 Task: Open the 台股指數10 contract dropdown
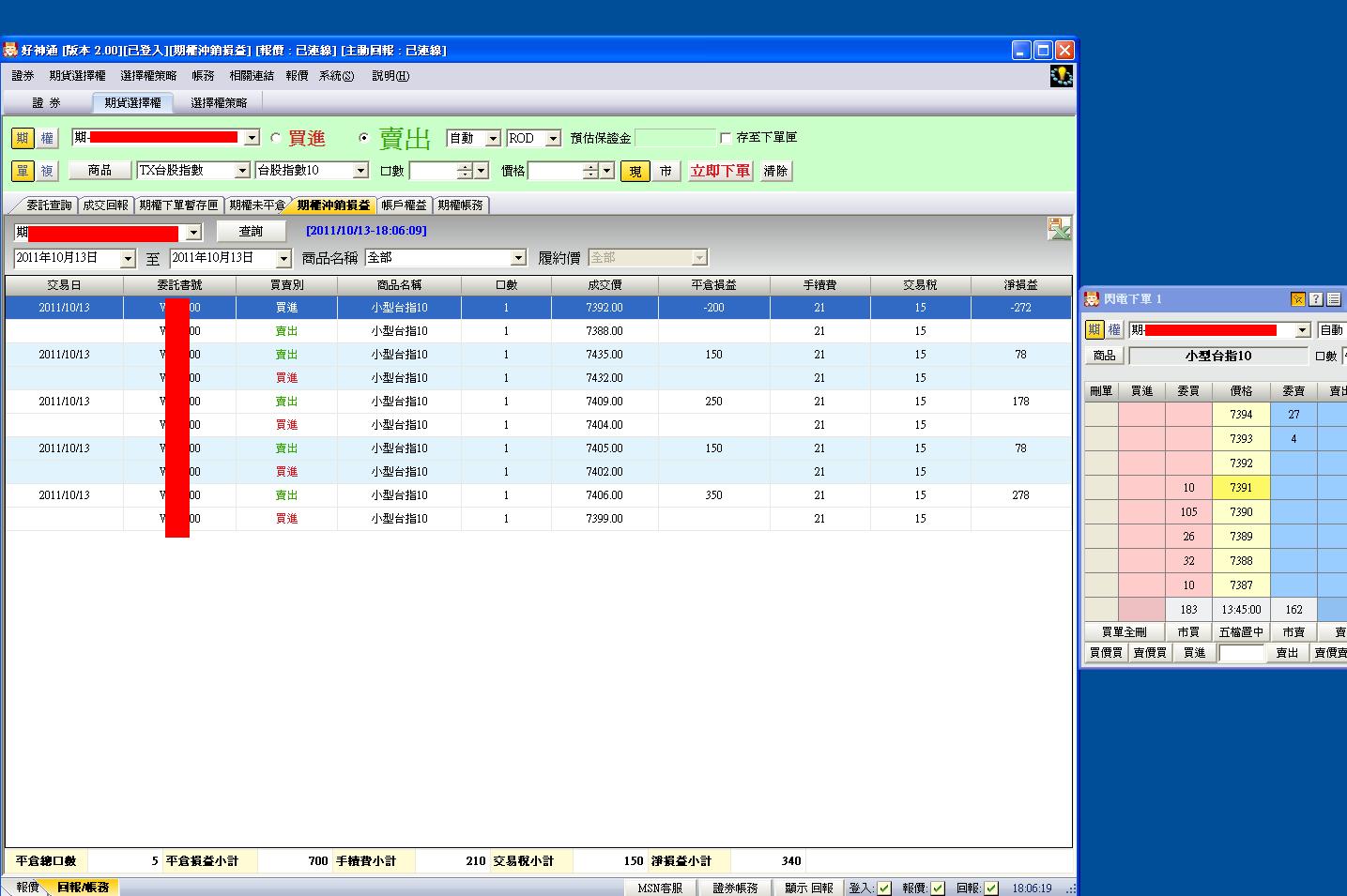click(x=360, y=171)
